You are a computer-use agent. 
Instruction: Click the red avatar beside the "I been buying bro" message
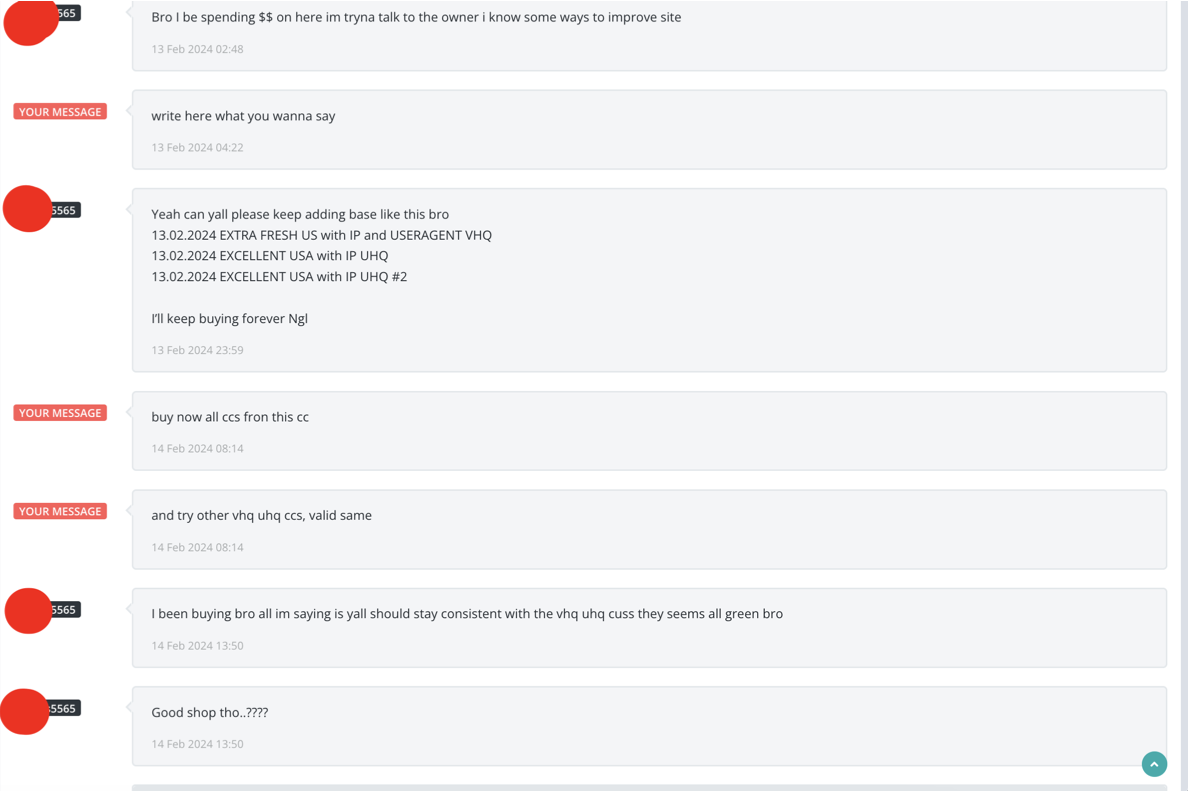click(x=28, y=610)
